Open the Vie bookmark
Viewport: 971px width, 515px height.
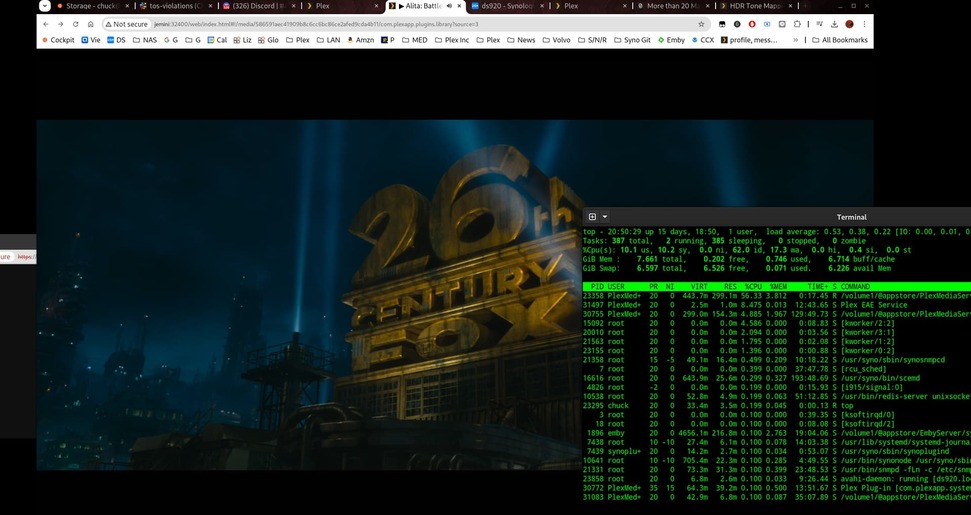(x=90, y=40)
